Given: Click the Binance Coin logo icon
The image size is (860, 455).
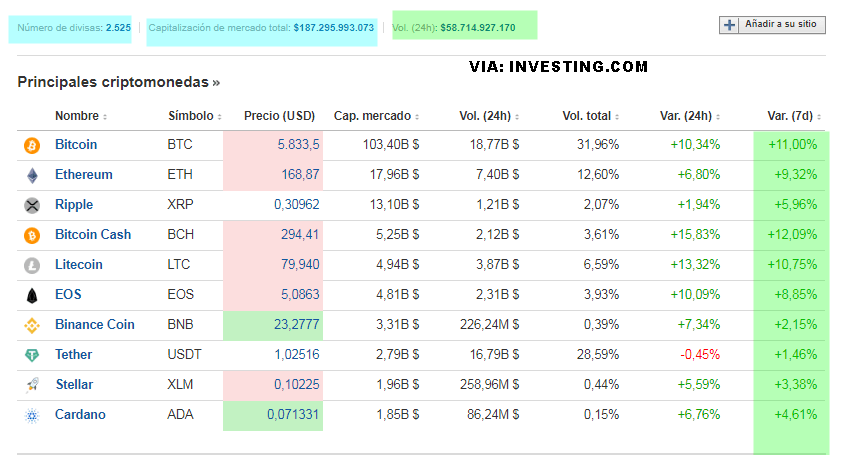Looking at the screenshot, I should click(x=32, y=325).
